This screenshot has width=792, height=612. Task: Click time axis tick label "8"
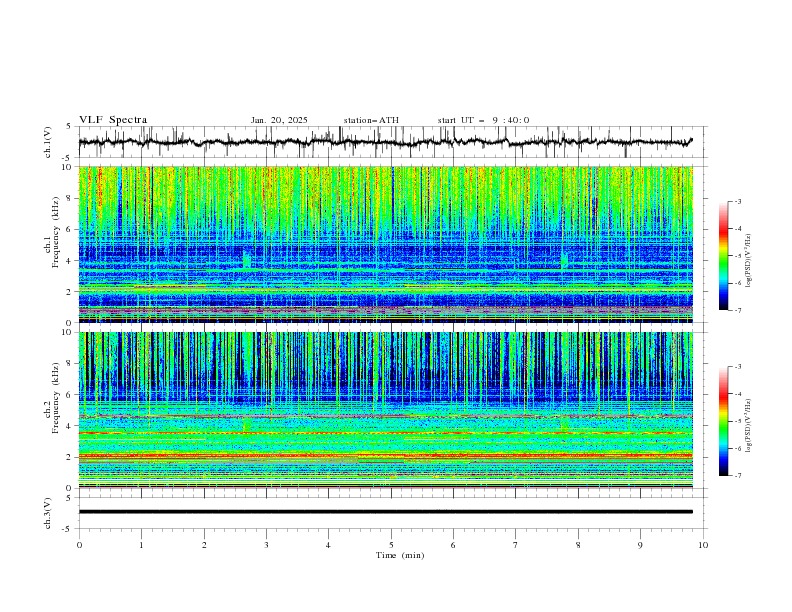coord(578,545)
